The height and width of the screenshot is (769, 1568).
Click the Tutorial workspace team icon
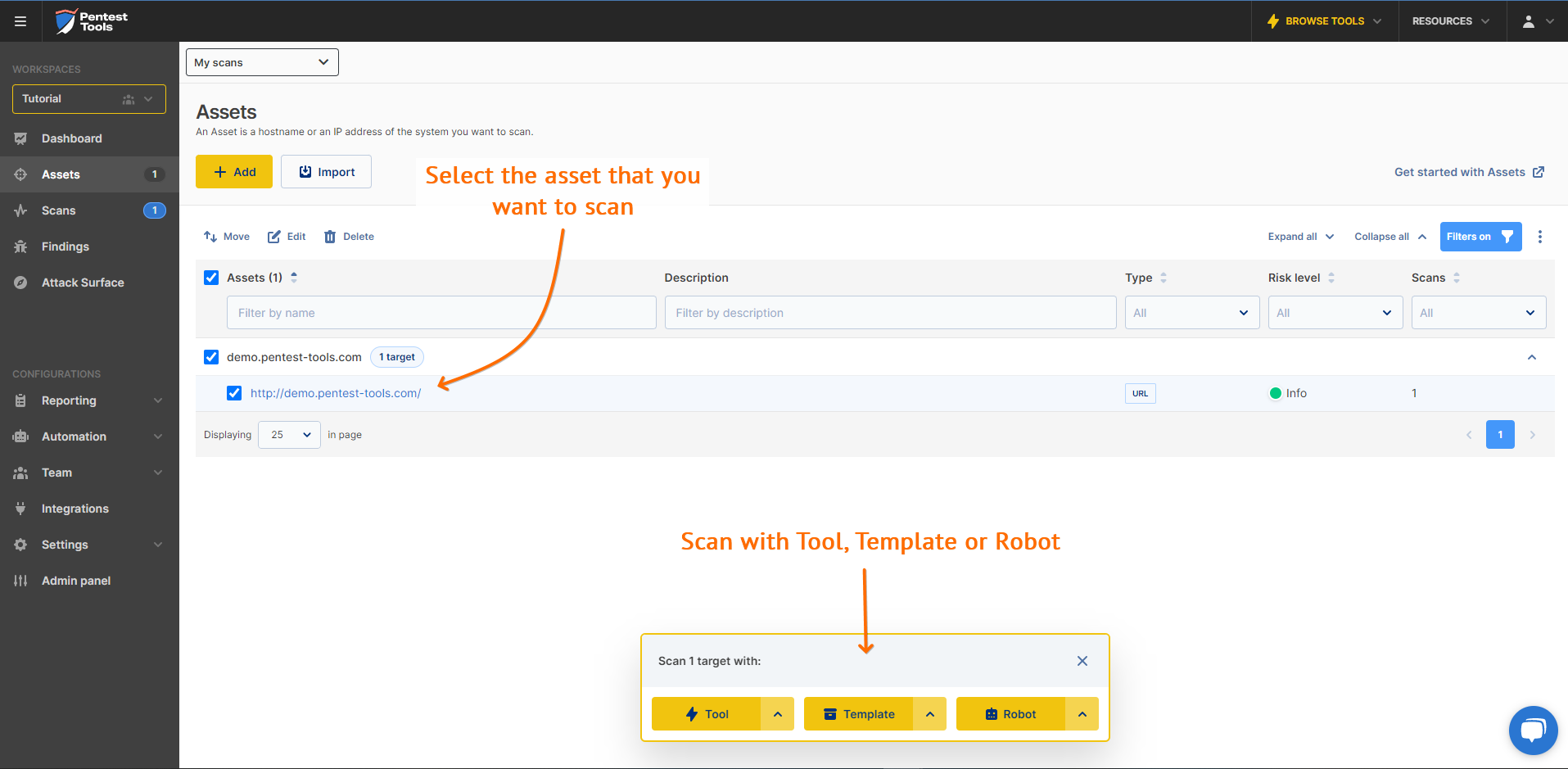point(129,99)
